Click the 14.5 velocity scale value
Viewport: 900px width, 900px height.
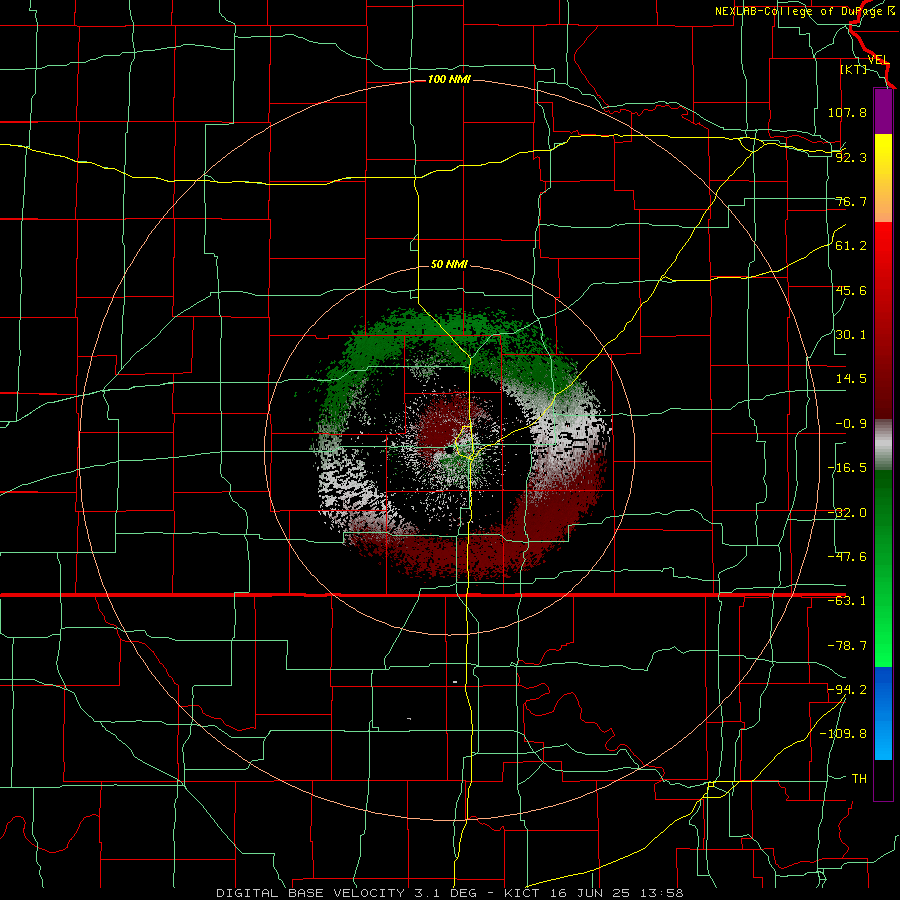click(851, 379)
